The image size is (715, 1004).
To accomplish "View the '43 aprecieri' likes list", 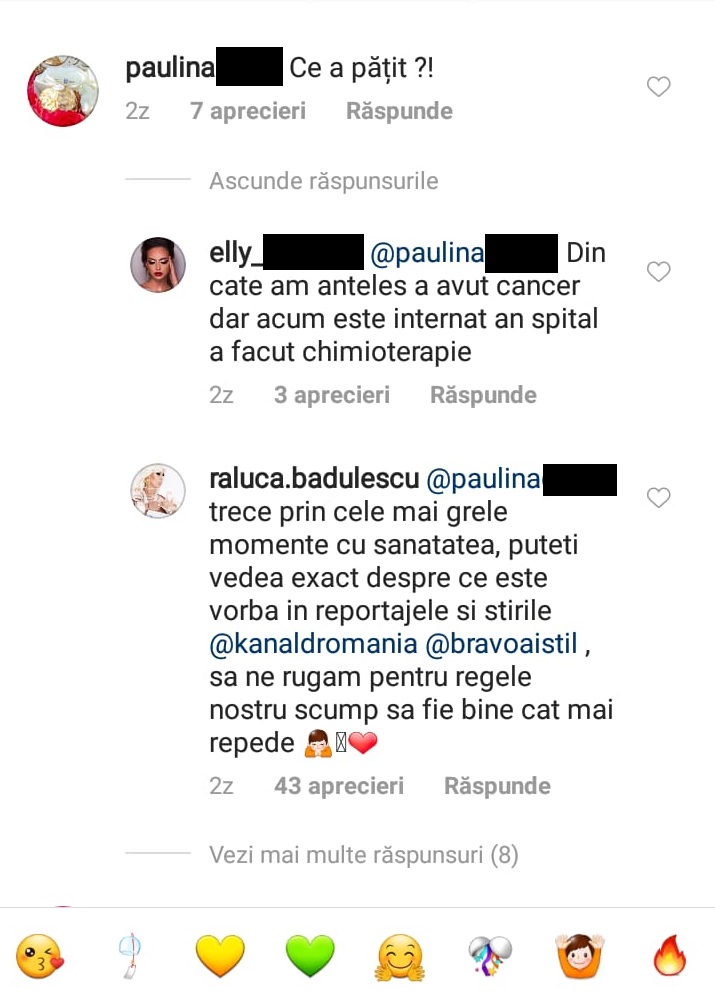I will pyautogui.click(x=339, y=786).
